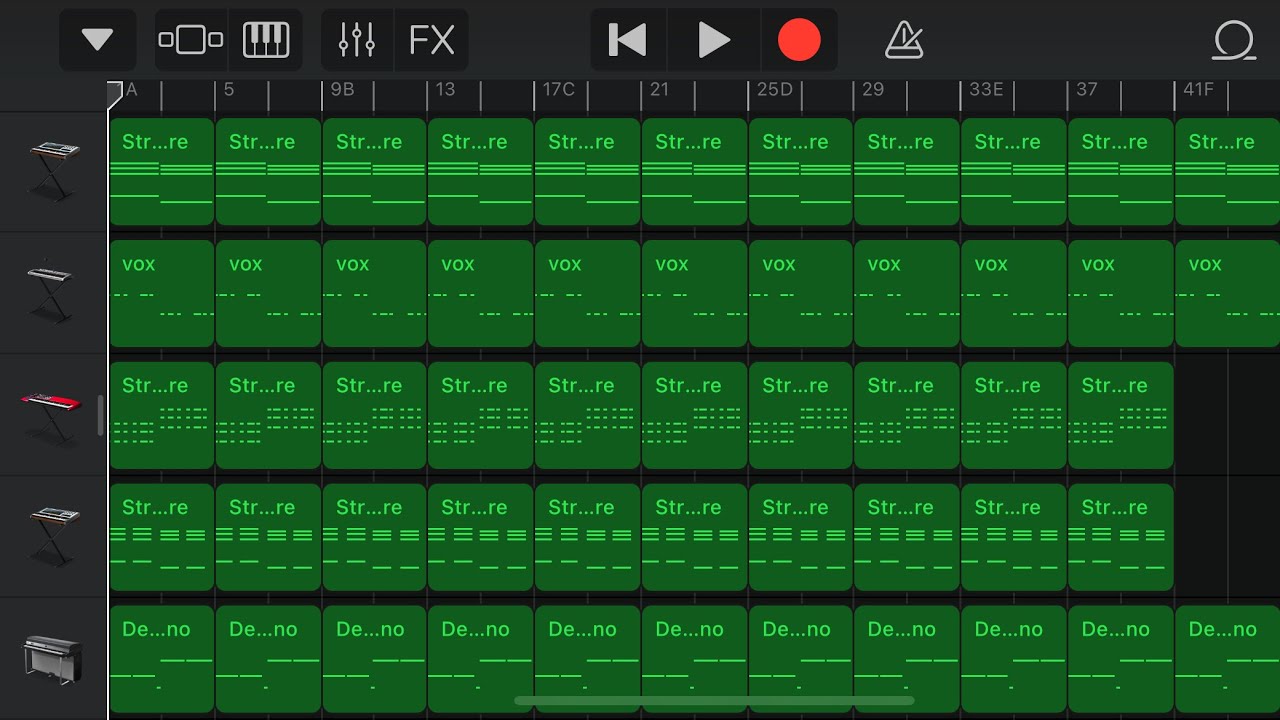1280x720 pixels.
Task: Select first track's Str...re region at bar 17
Action: pyautogui.click(x=587, y=172)
